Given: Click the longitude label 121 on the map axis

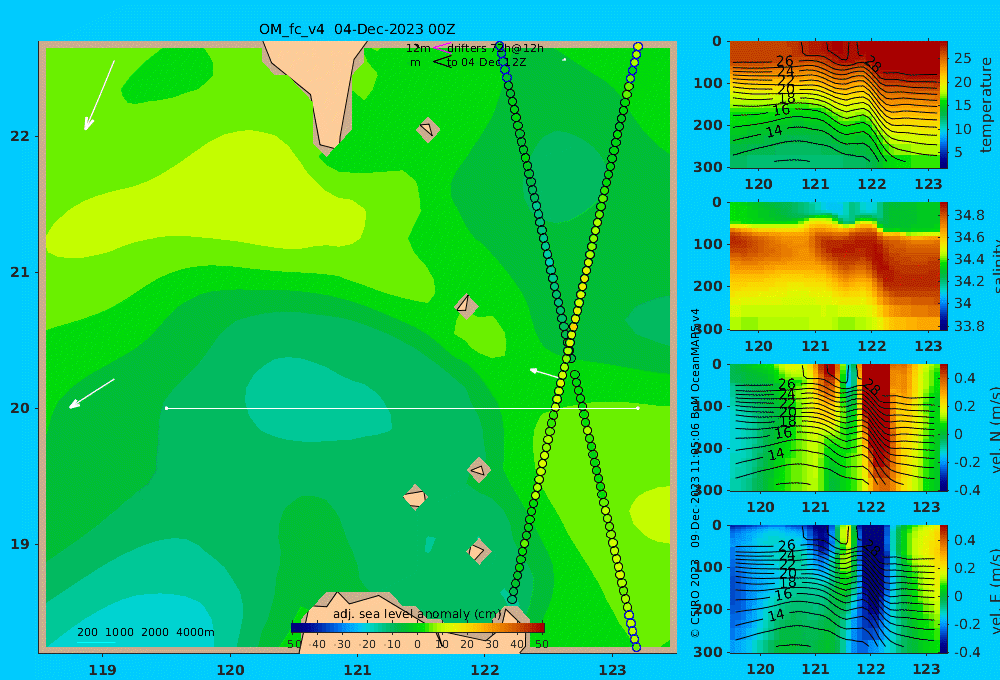Looking at the screenshot, I should point(357,670).
